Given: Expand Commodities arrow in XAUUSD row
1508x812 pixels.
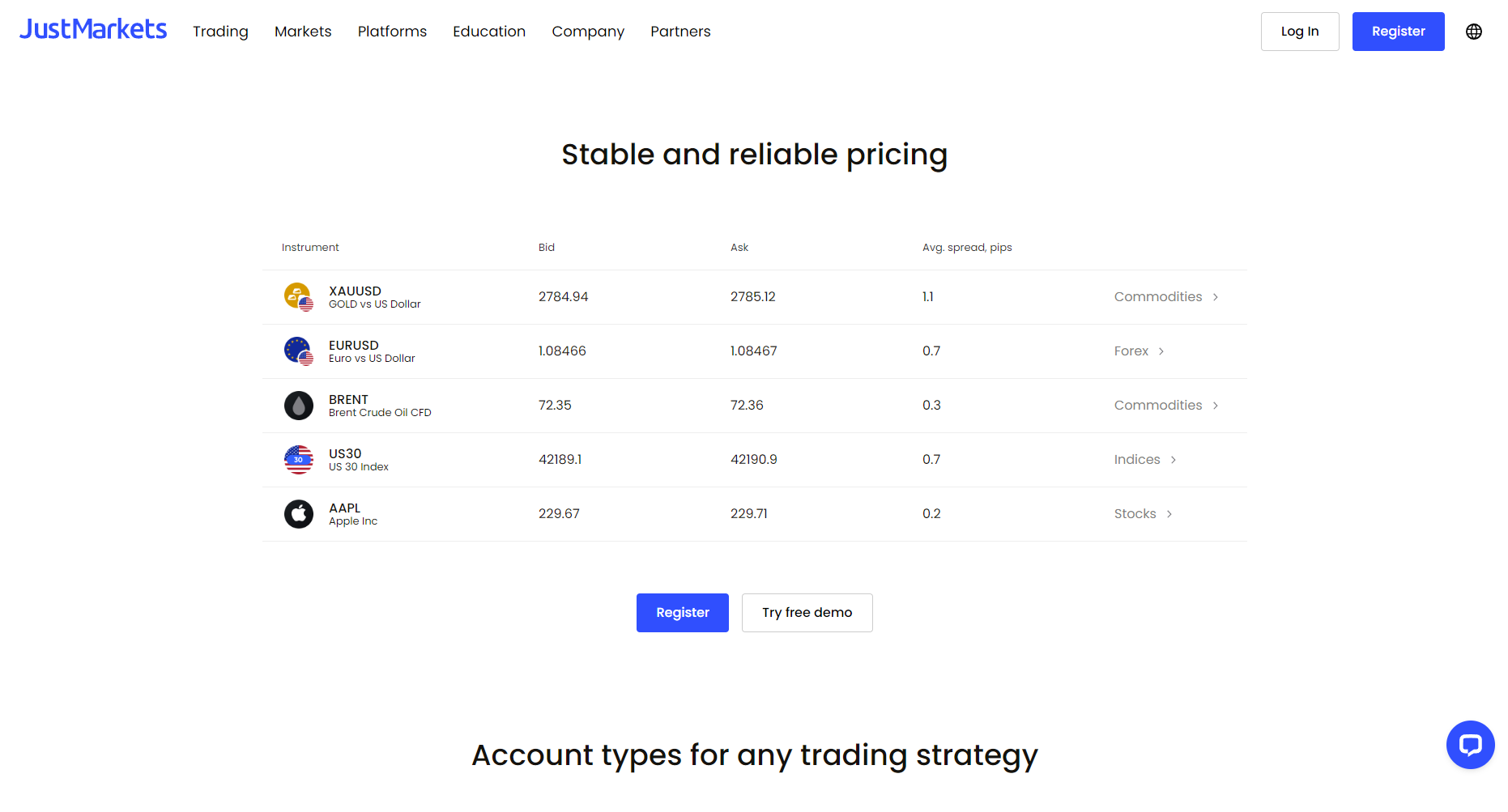Looking at the screenshot, I should tap(1216, 297).
